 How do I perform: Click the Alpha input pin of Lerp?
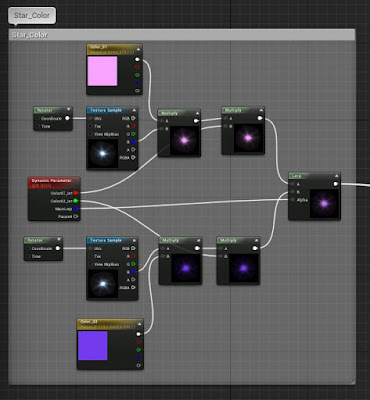[292, 200]
